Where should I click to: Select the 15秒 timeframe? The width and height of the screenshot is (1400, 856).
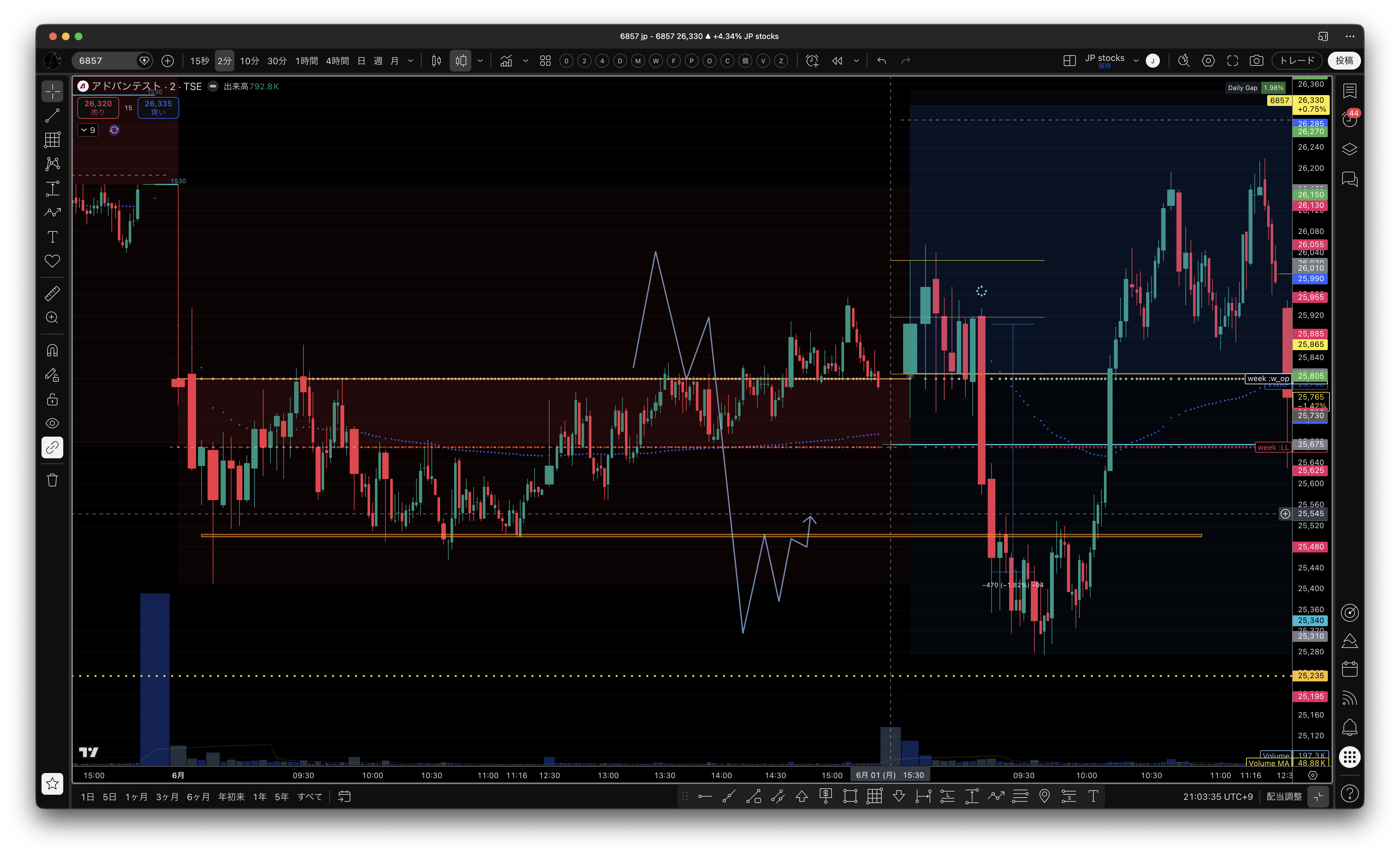(x=200, y=61)
